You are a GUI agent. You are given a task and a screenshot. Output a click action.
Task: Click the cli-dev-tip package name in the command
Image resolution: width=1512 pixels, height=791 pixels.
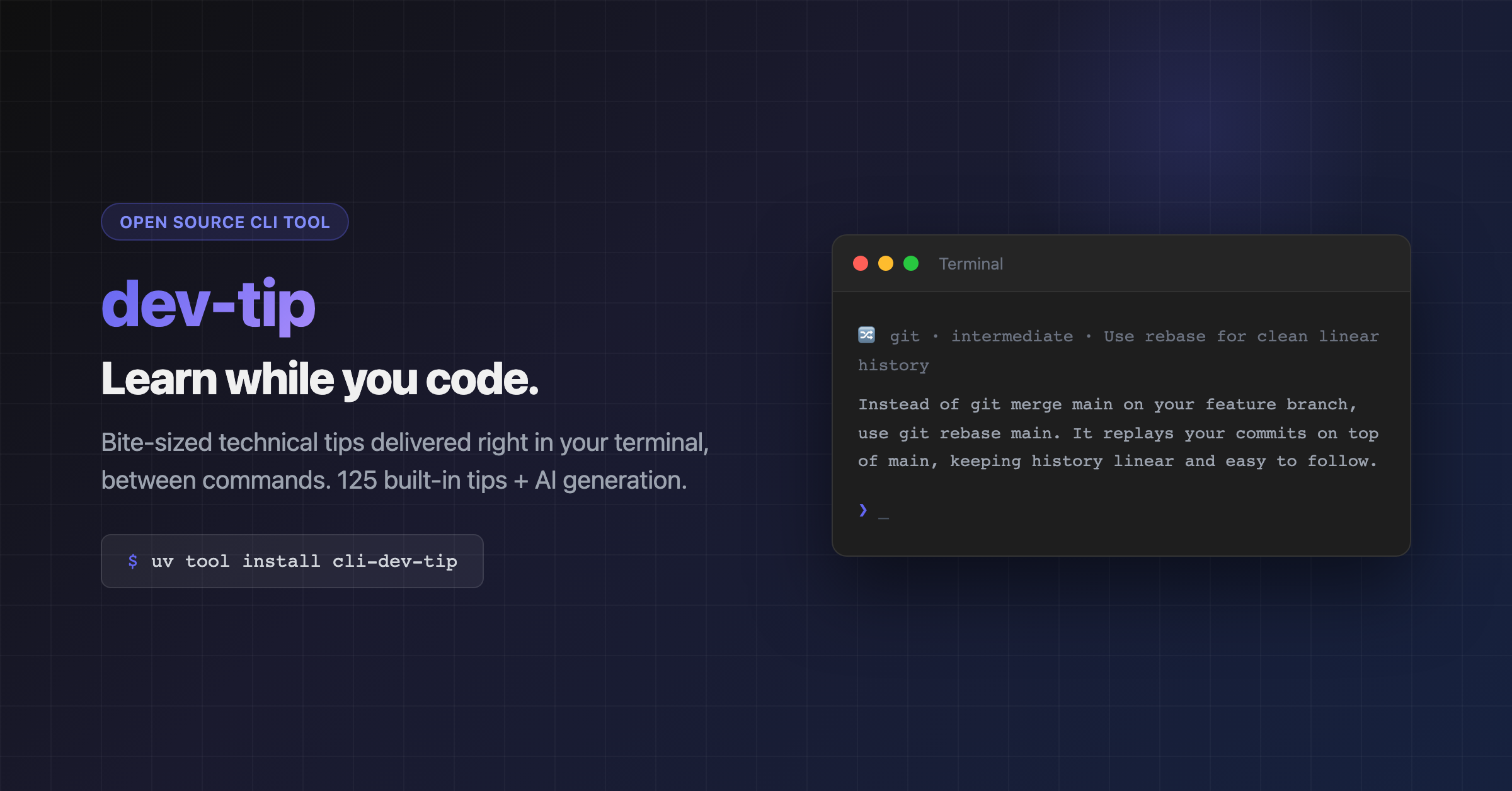395,561
